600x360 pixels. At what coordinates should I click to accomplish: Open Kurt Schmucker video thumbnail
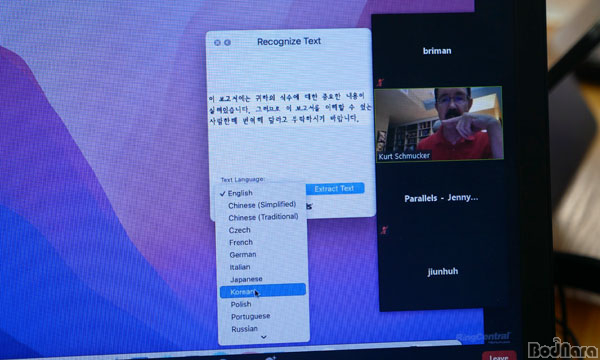click(439, 124)
